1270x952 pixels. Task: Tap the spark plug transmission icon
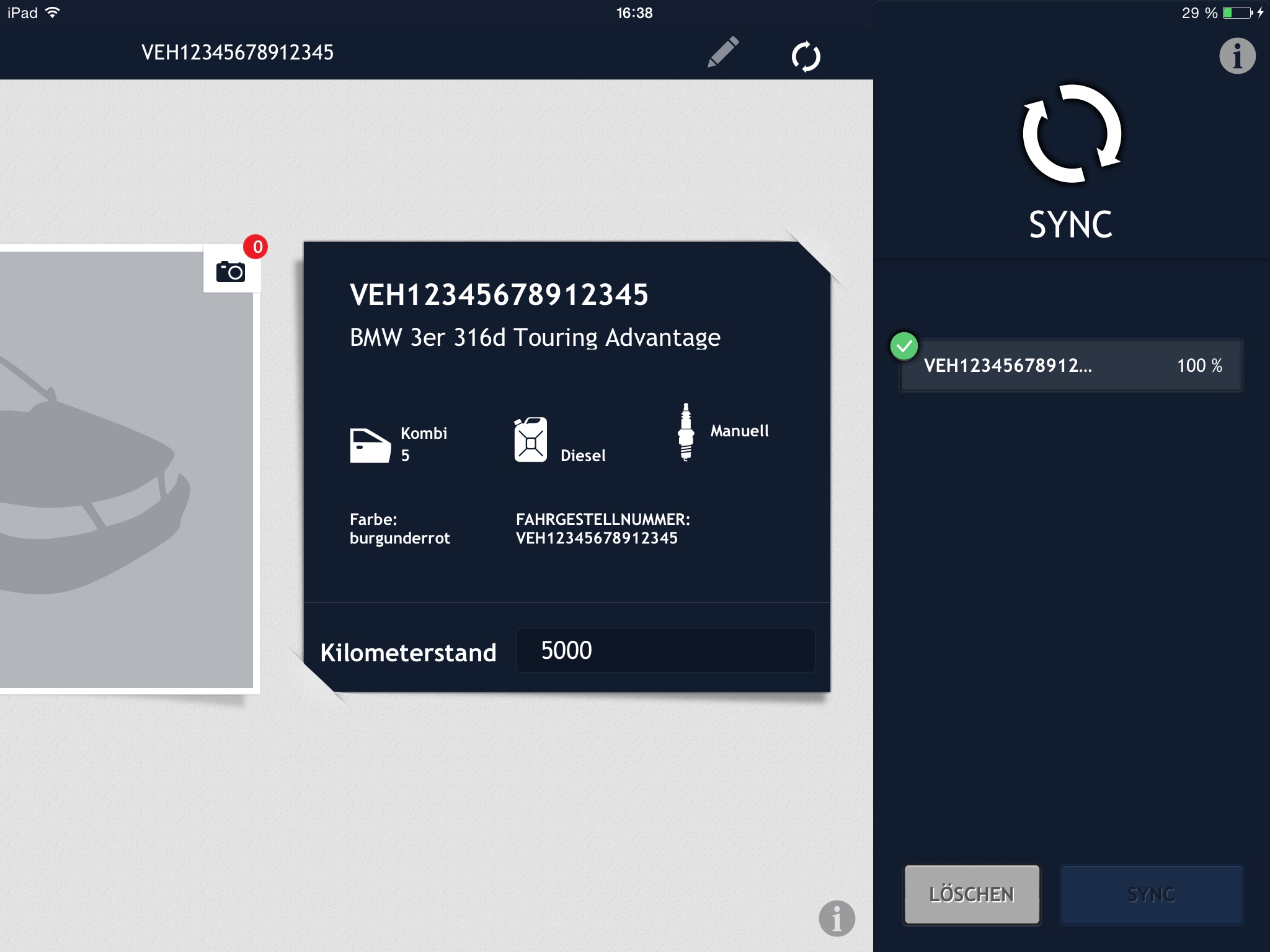tap(685, 432)
